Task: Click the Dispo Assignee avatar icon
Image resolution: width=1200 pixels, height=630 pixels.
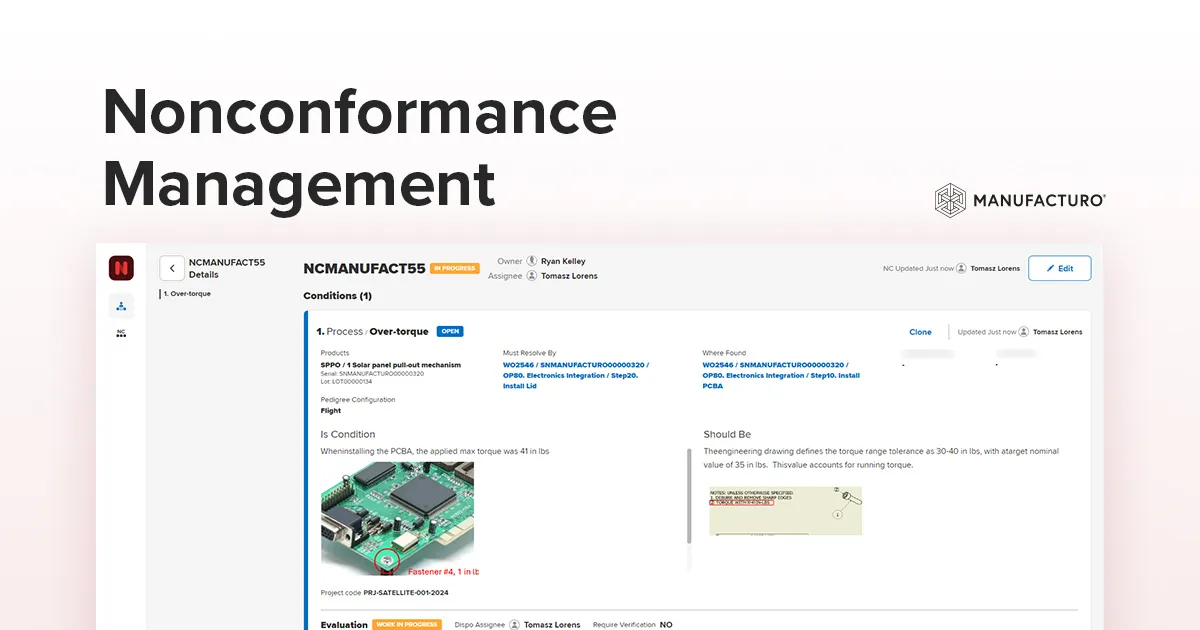Action: click(513, 624)
